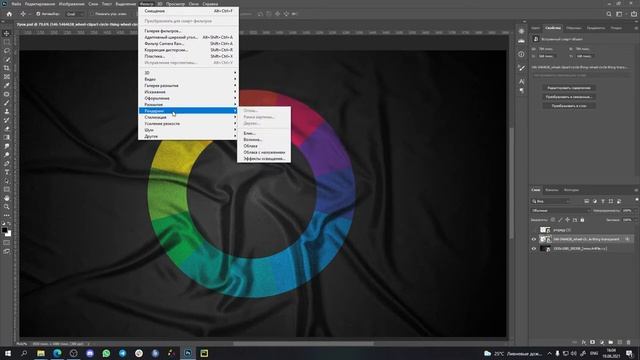Open the blend mode dropdown
Viewport: 640px width, 360px height.
(560, 211)
